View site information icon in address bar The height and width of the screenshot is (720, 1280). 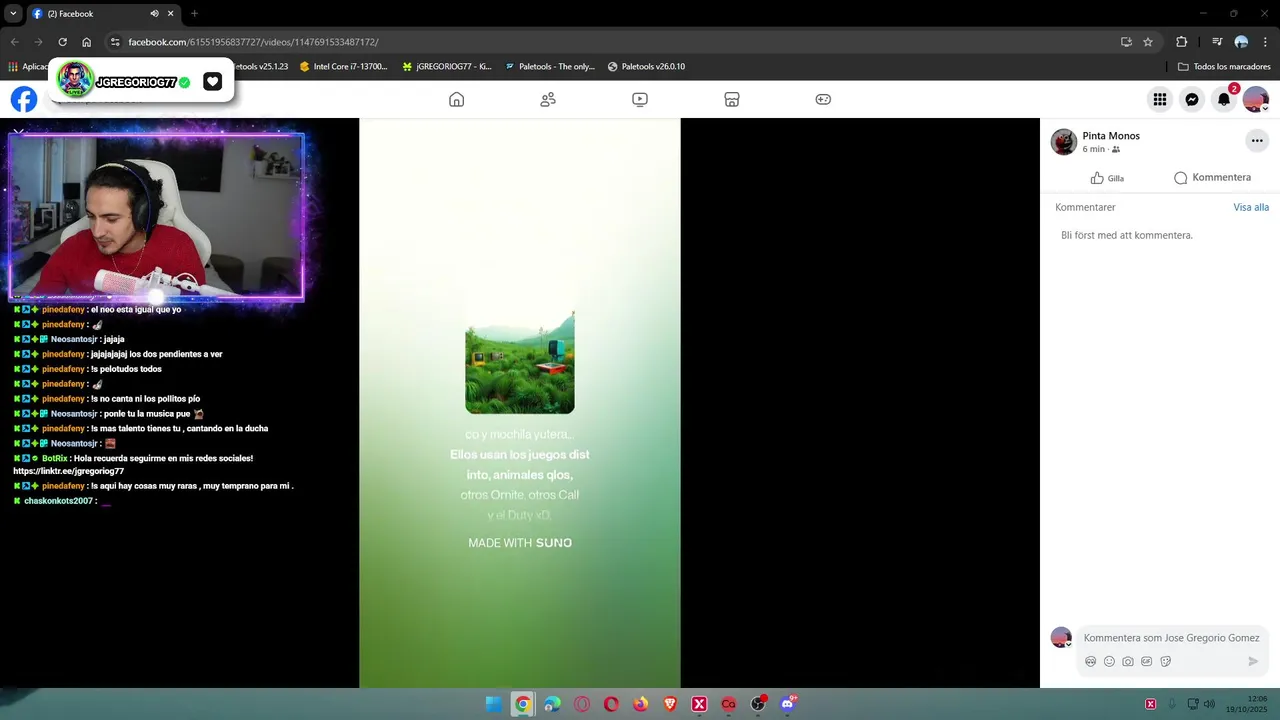[115, 42]
